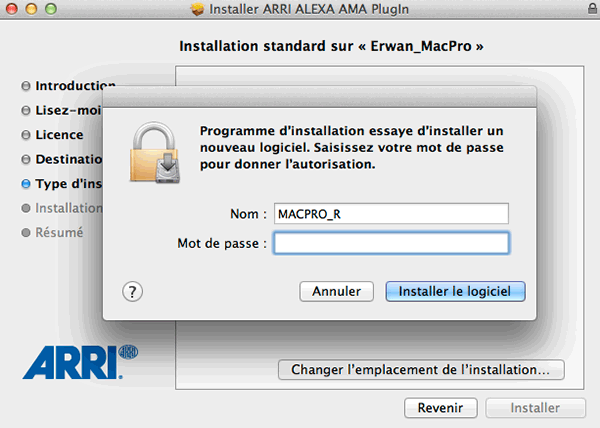600x428 pixels.
Task: Click the authorization message text in dialog
Action: 352,148
